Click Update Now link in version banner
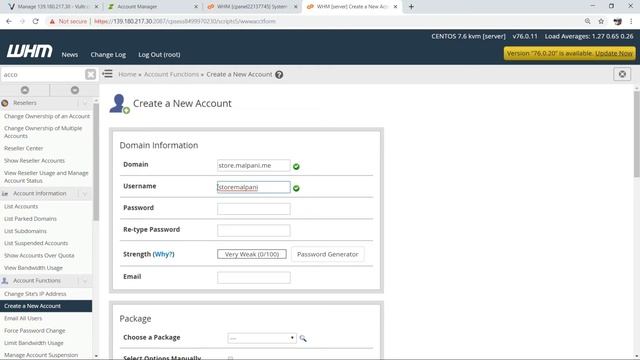This screenshot has height=360, width=640. pyautogui.click(x=613, y=53)
